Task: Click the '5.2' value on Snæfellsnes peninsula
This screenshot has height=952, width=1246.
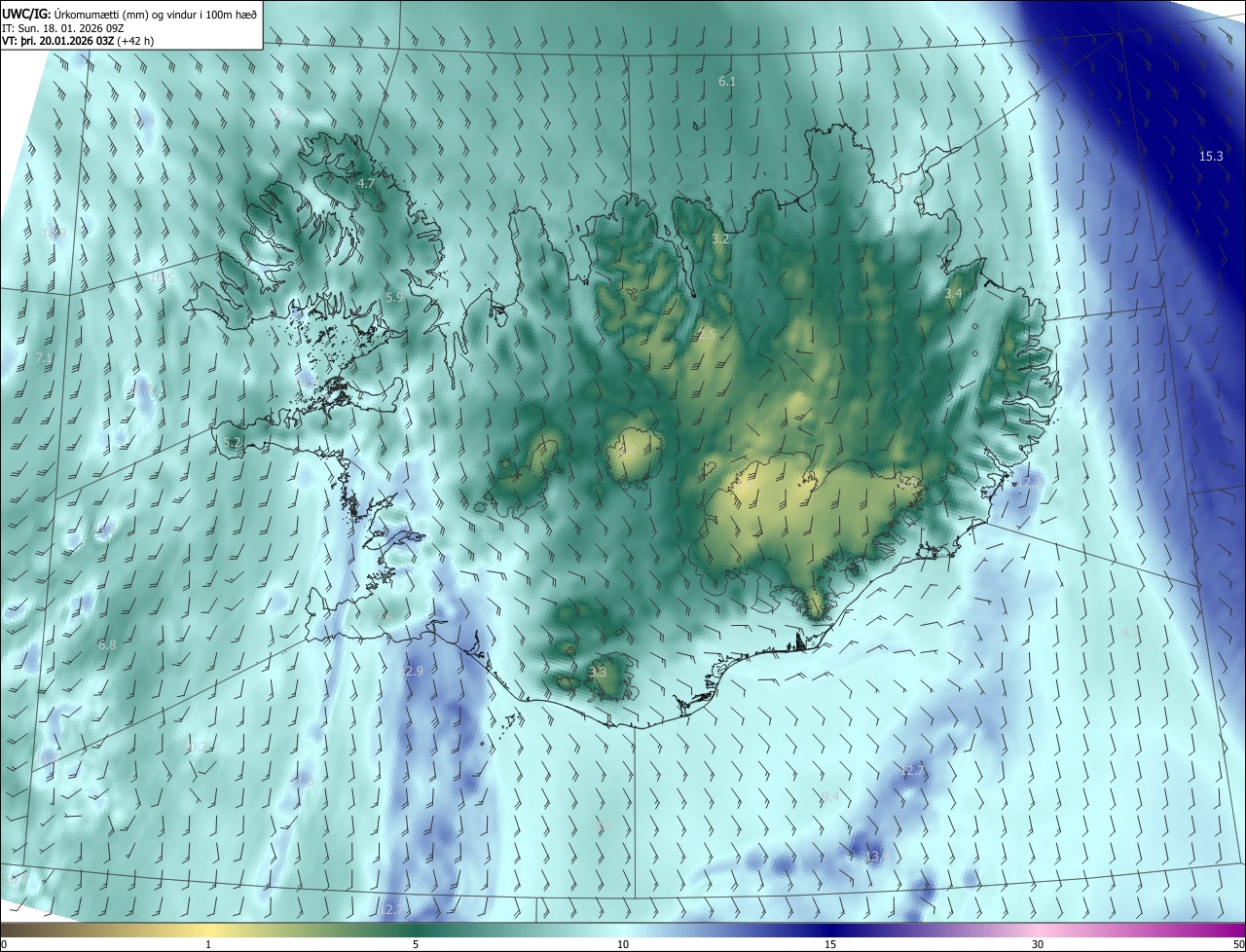Action: [x=232, y=442]
